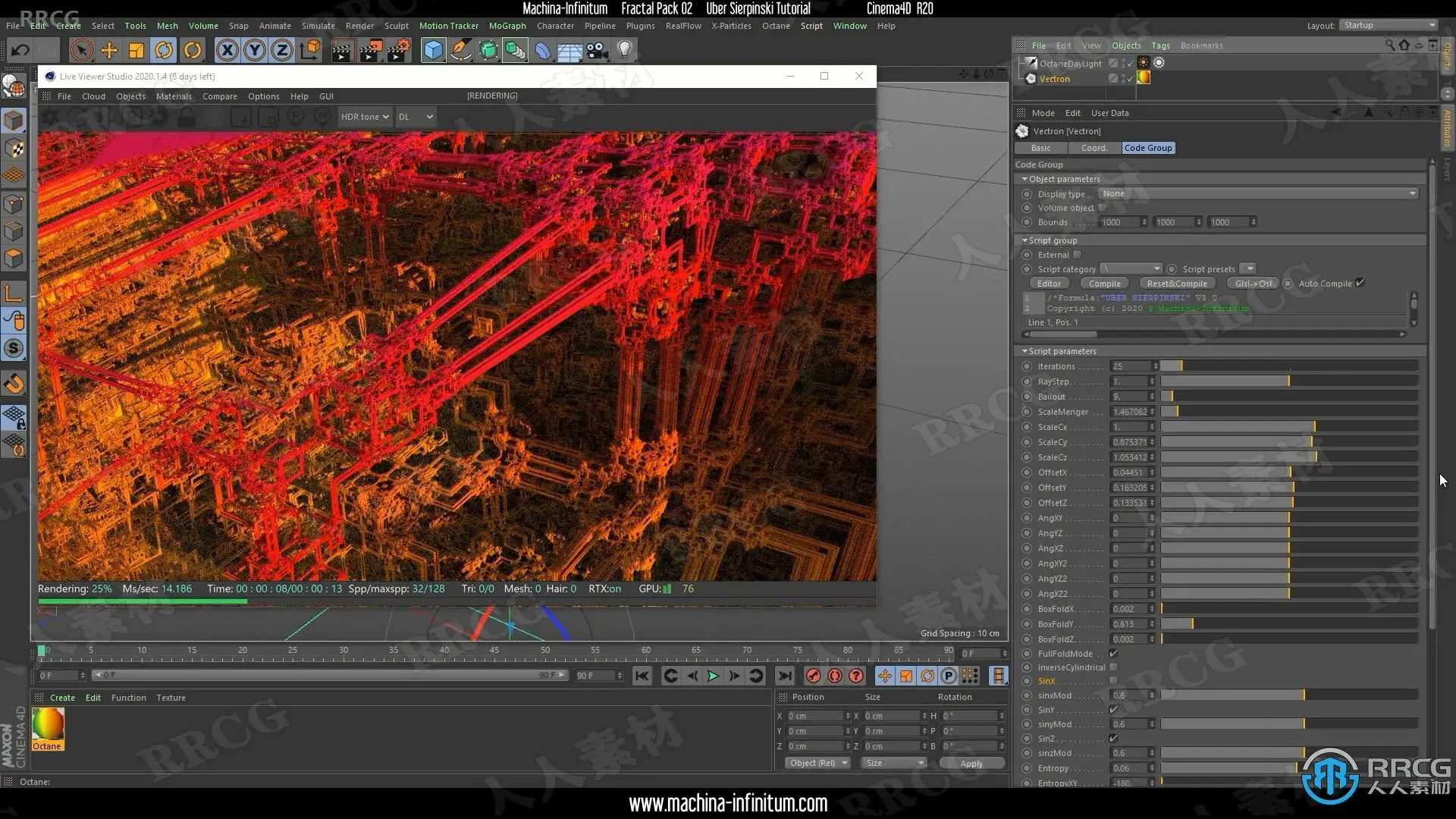This screenshot has height=819, width=1456.
Task: Open Edit Render Settings clapperboard icon
Action: pos(398,51)
